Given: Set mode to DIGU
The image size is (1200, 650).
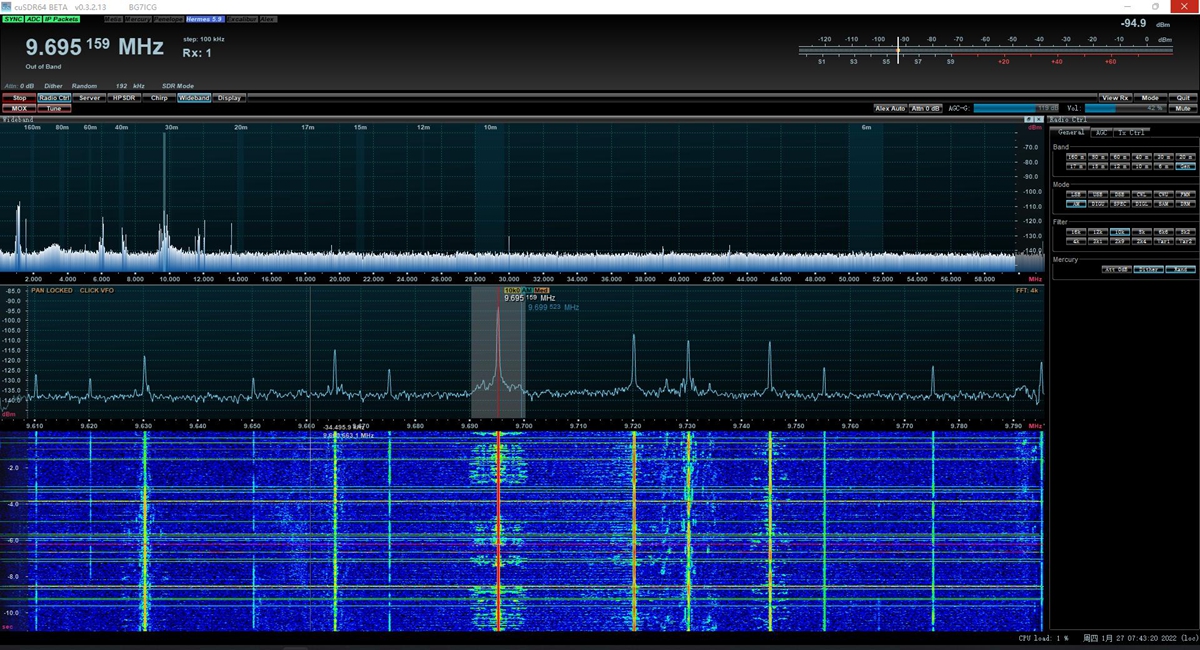Looking at the screenshot, I should tap(1098, 203).
